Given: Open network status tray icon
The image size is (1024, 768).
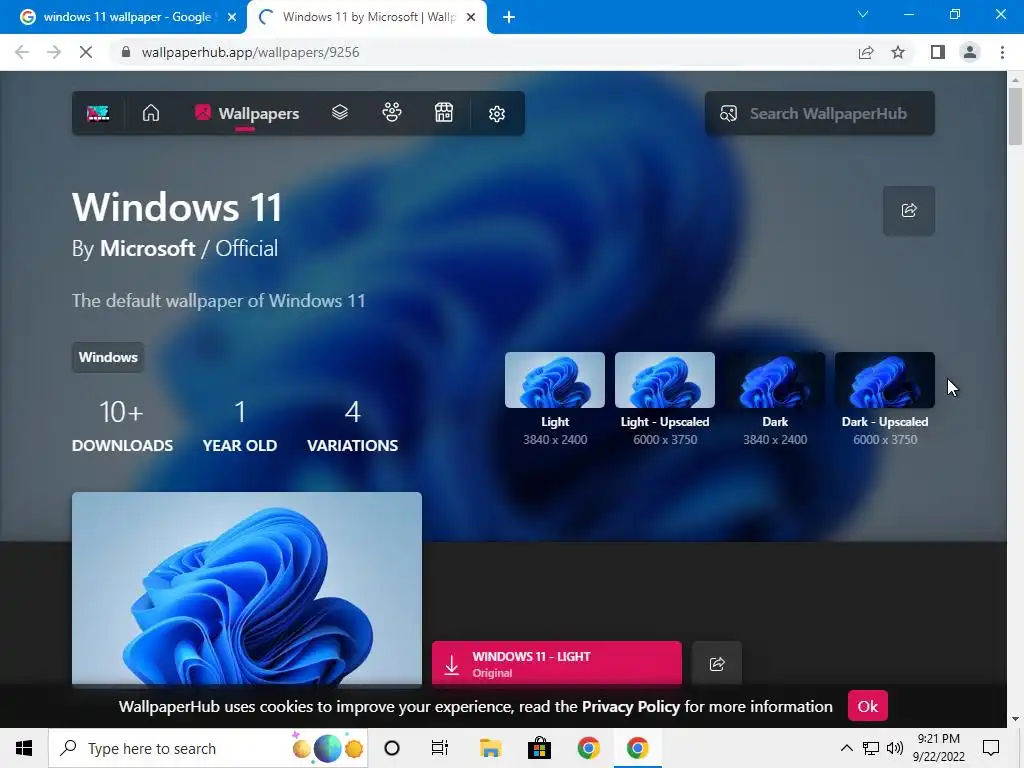Looking at the screenshot, I should point(871,748).
